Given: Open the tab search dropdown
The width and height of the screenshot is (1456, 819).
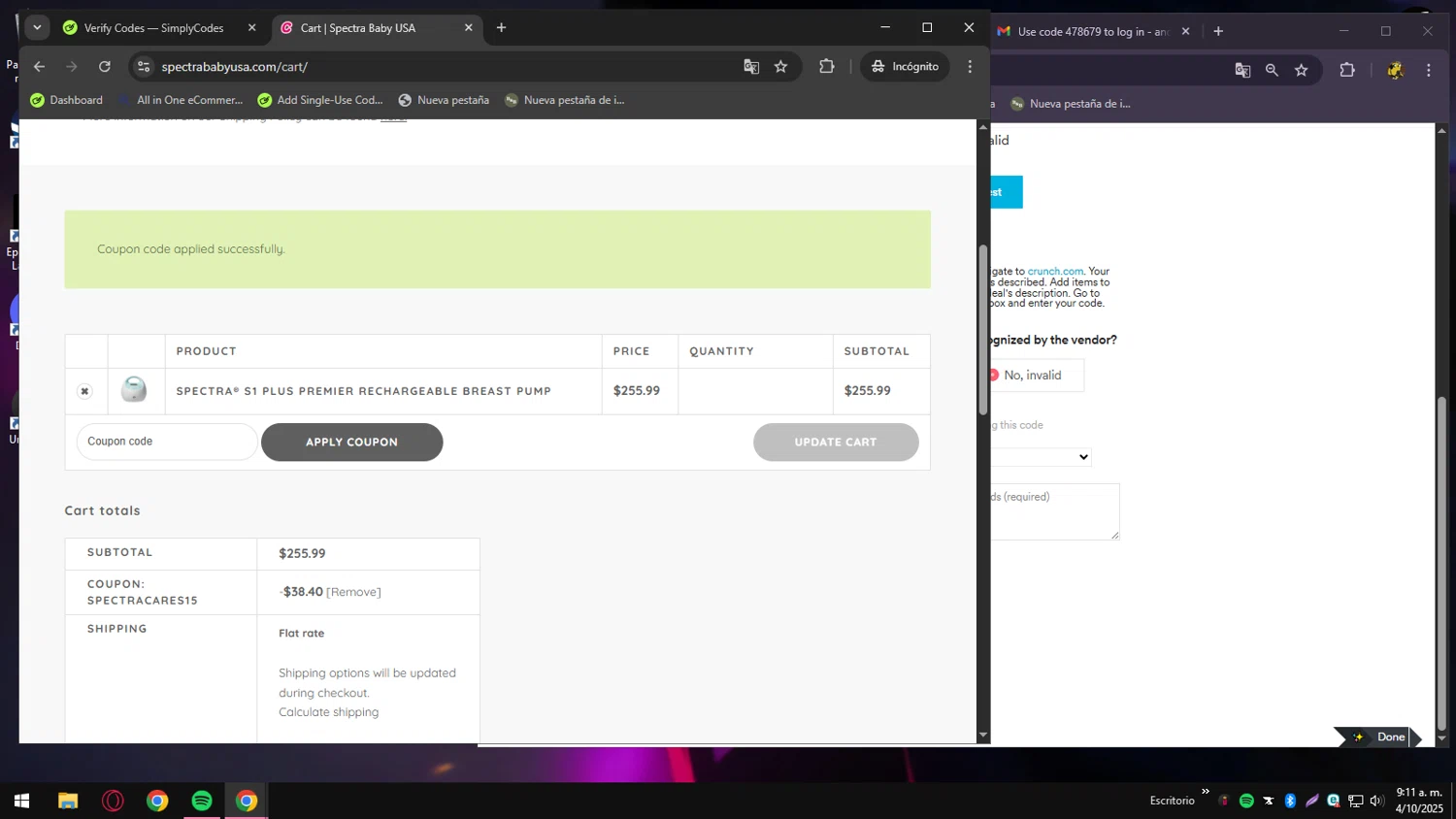Looking at the screenshot, I should [x=37, y=27].
